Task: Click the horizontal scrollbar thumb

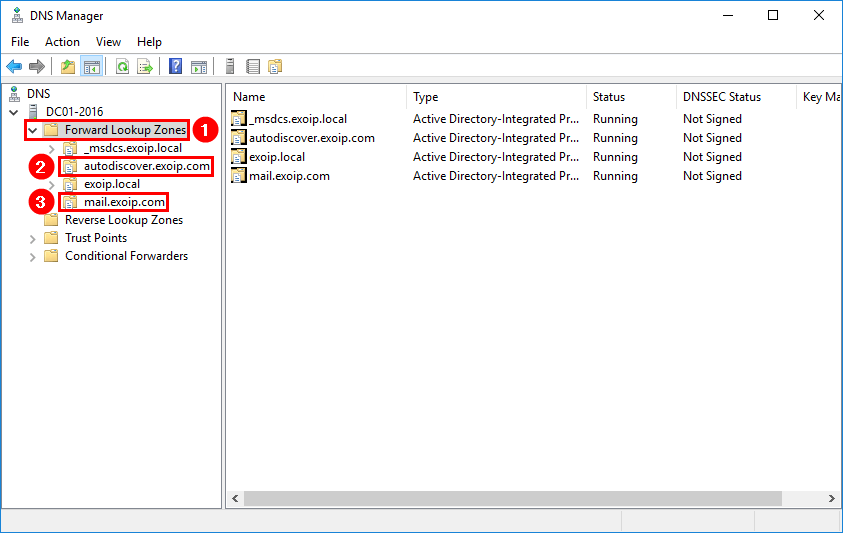Action: (x=513, y=499)
